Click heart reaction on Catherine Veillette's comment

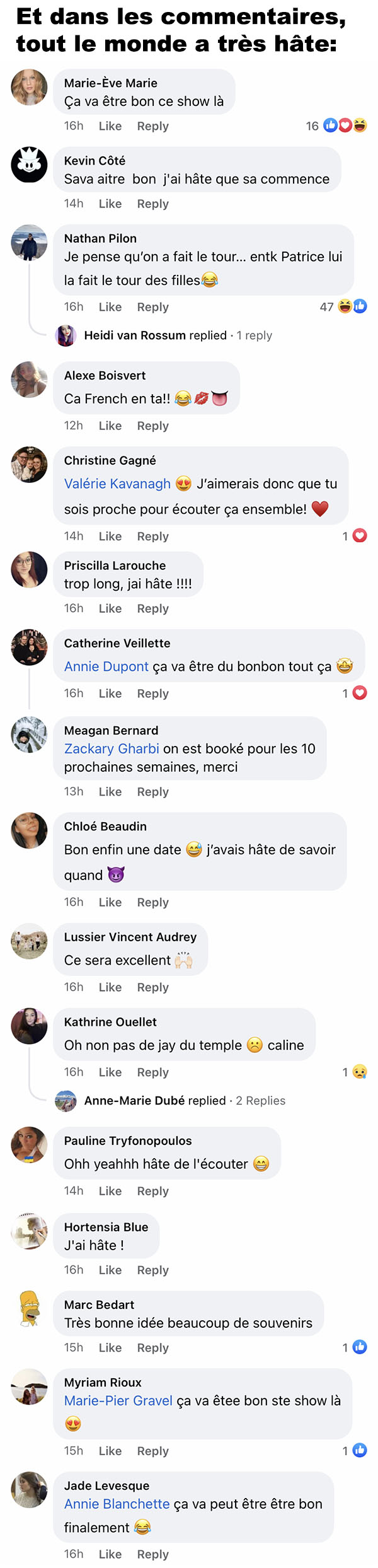[360, 693]
